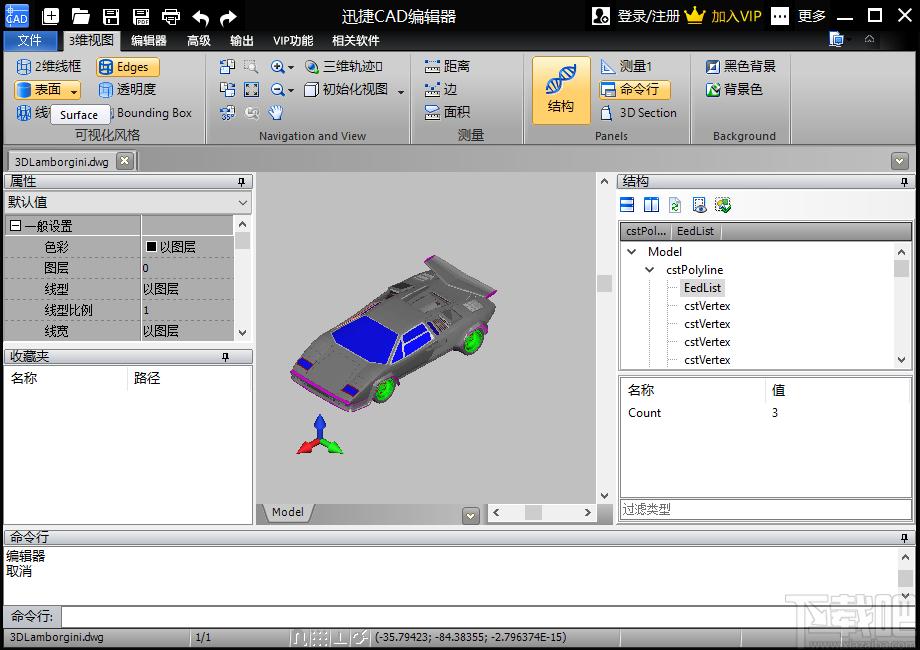This screenshot has width=920, height=650.
Task: Open the 文件 file menu
Action: (30, 41)
